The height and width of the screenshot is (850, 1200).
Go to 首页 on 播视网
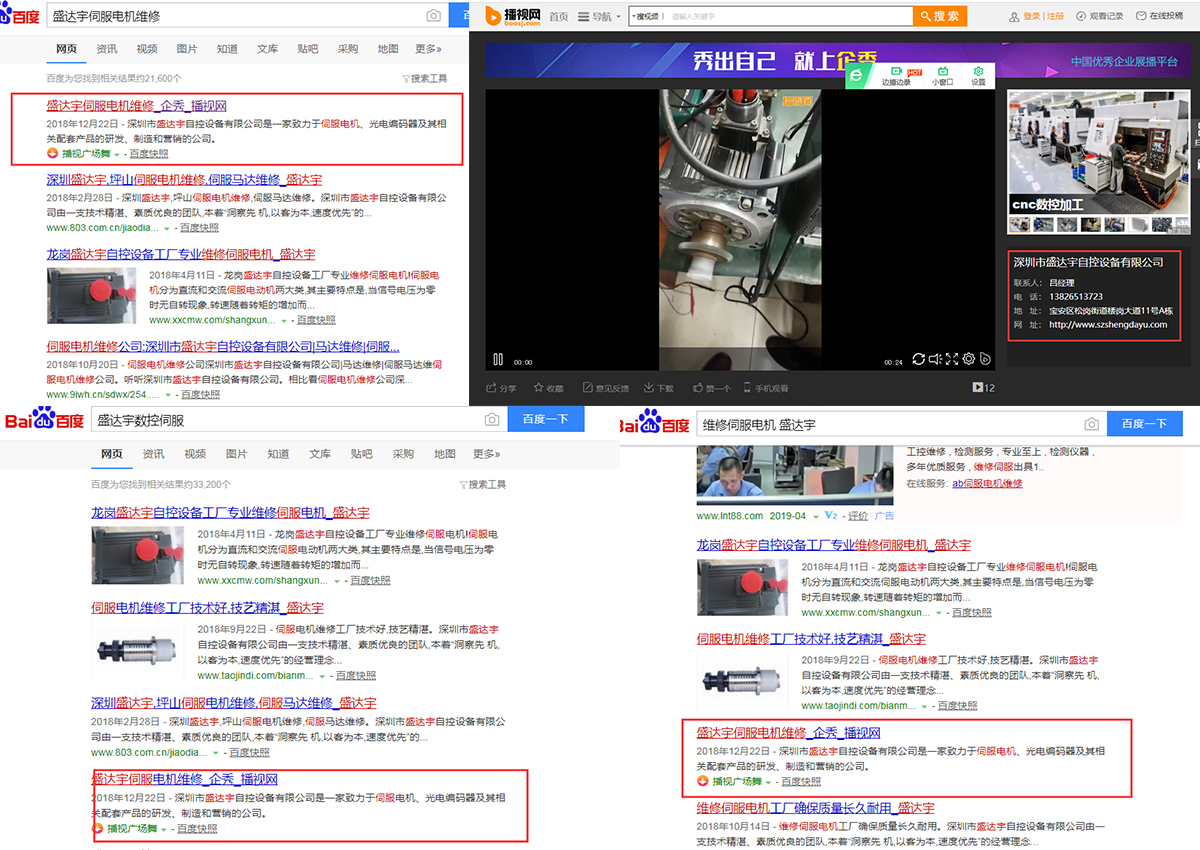pyautogui.click(x=558, y=17)
